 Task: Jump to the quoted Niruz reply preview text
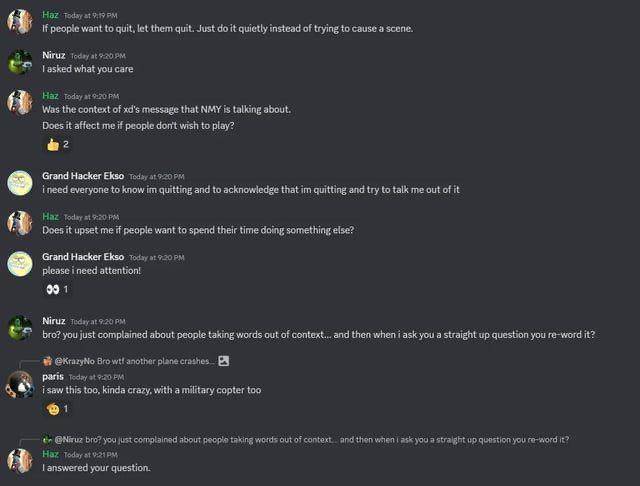(327, 439)
